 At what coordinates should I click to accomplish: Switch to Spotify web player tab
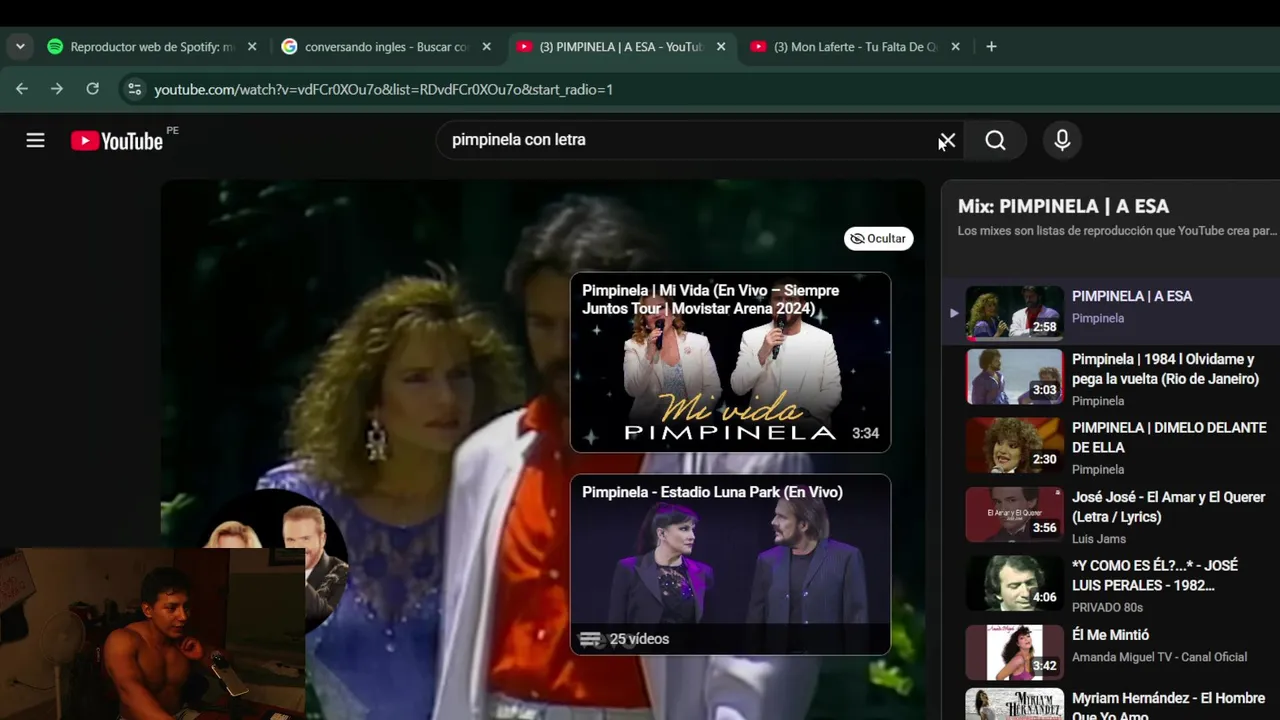coord(152,46)
